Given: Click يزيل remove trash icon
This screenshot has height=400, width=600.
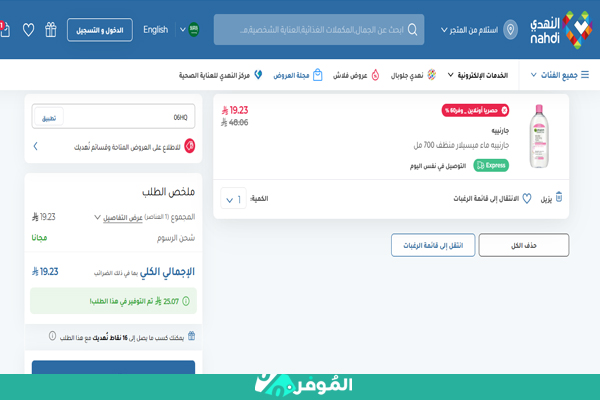Looking at the screenshot, I should point(559,197).
